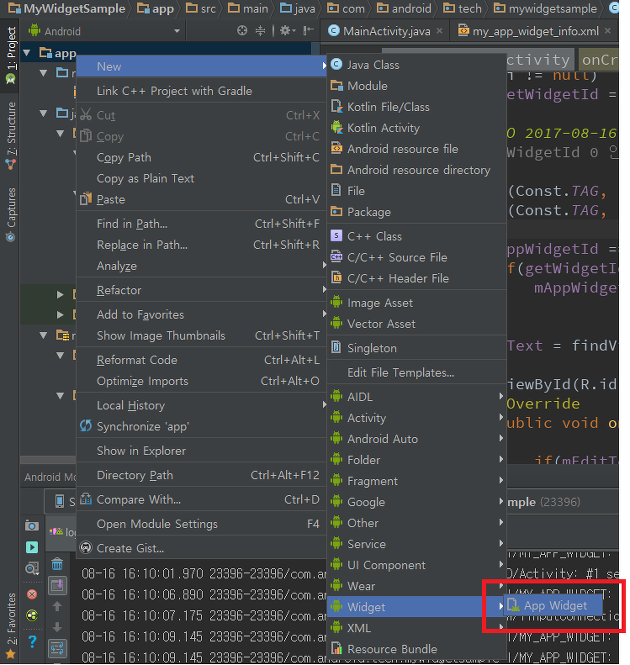Expand the Activity submenu arrow
Viewport: 630px width, 665px height.
tap(501, 417)
